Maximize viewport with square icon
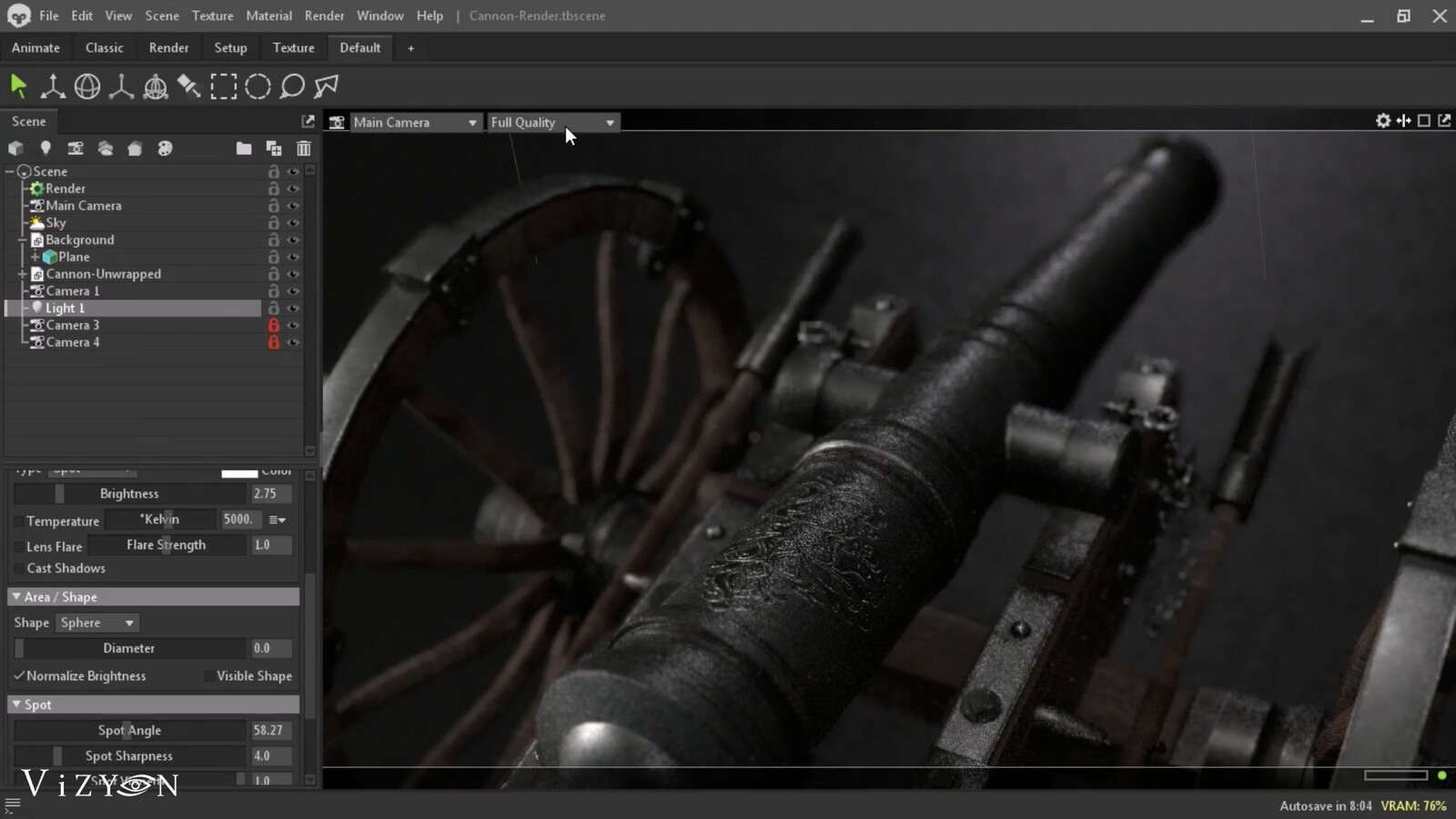 pos(1424,121)
